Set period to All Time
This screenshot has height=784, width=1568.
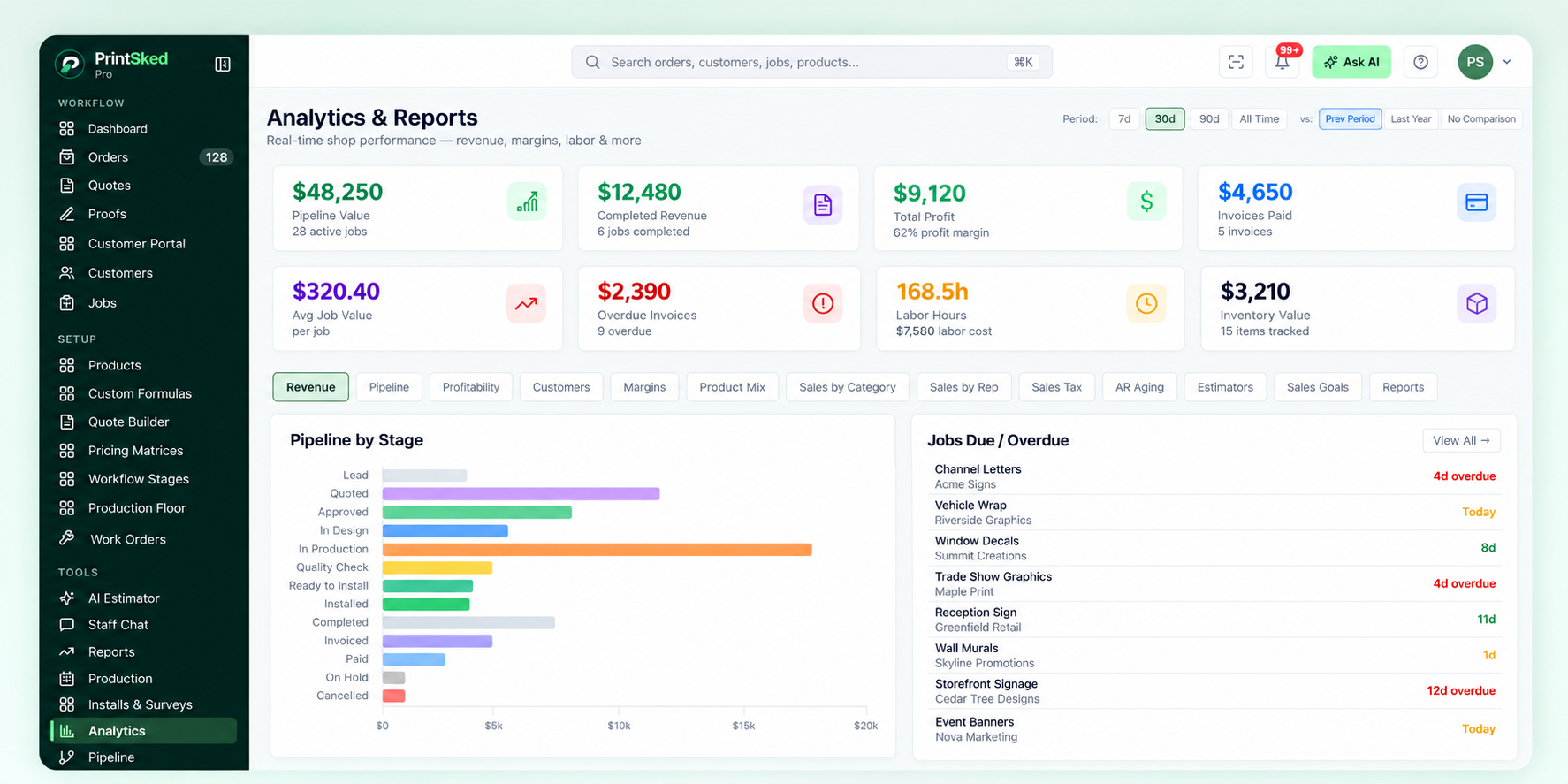1259,118
